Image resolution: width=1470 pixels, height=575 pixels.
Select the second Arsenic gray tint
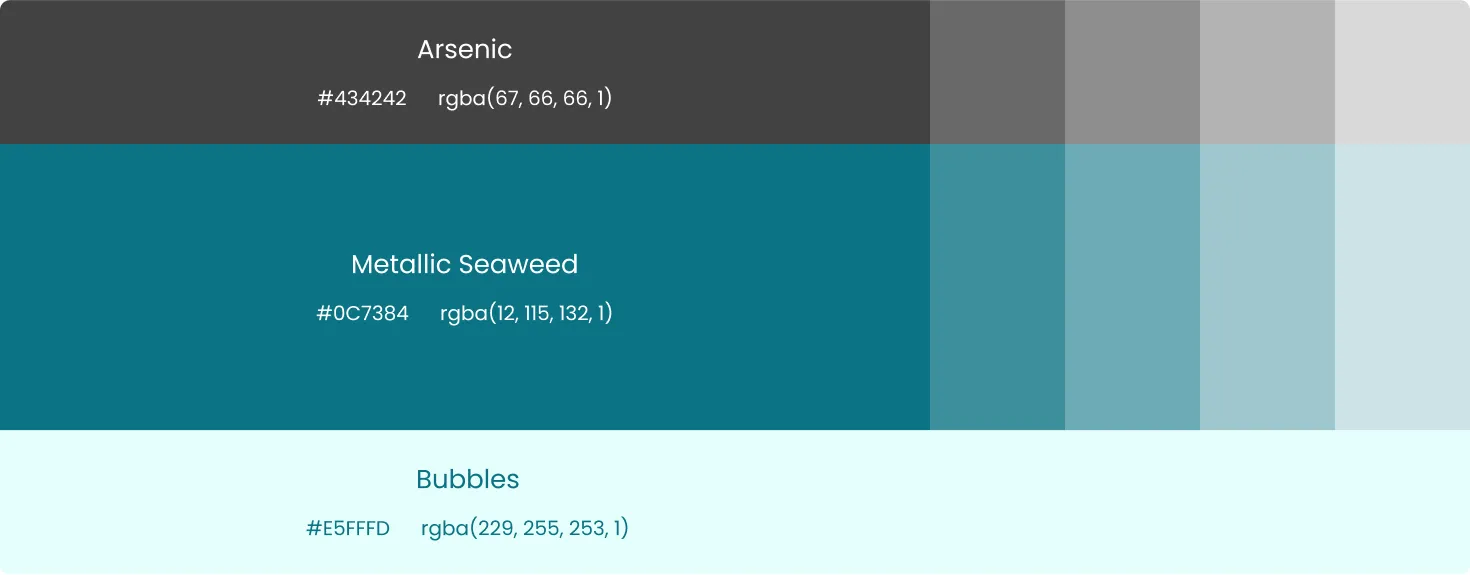point(1132,72)
